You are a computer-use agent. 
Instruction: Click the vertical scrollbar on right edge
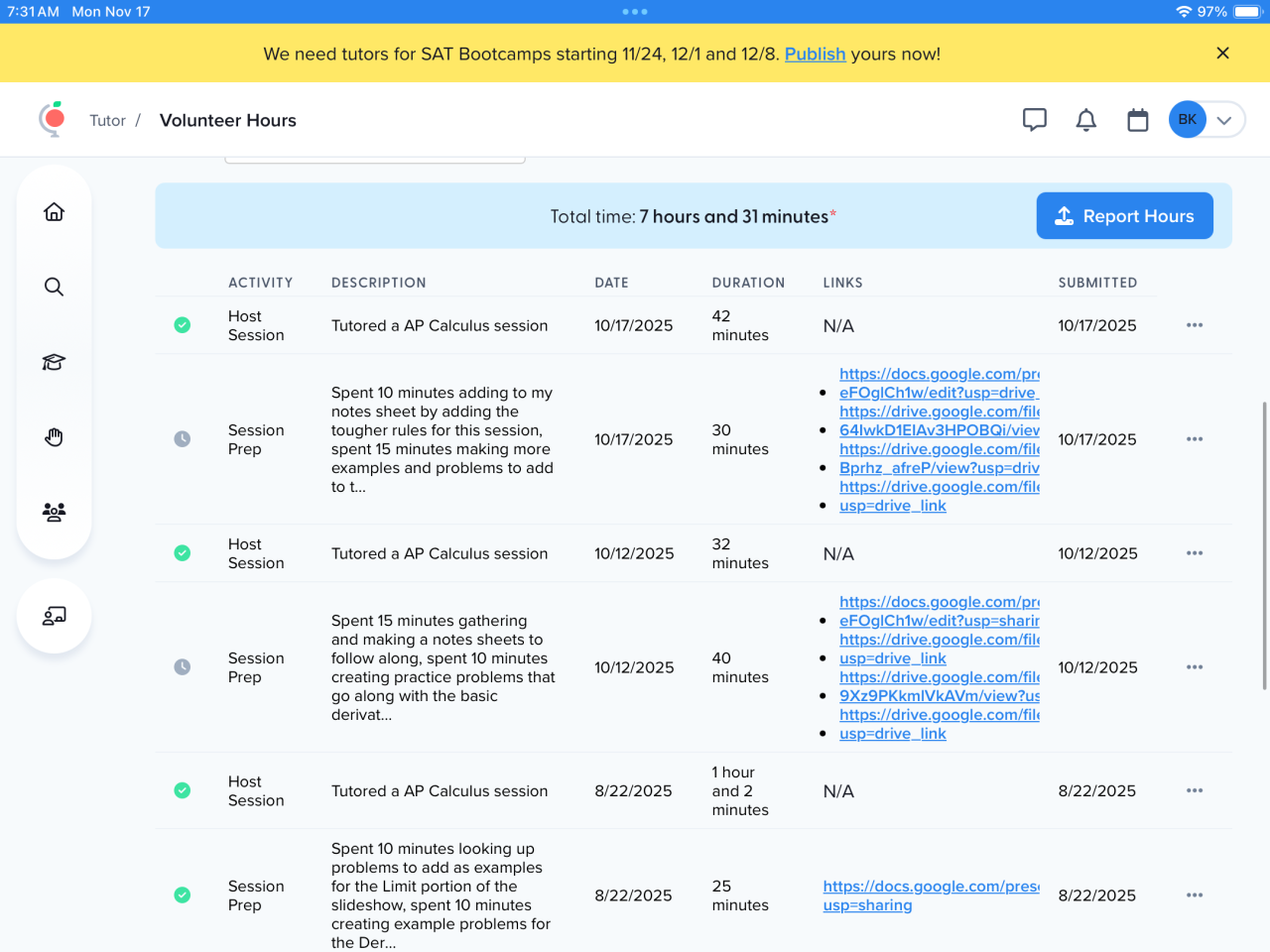tap(1264, 545)
